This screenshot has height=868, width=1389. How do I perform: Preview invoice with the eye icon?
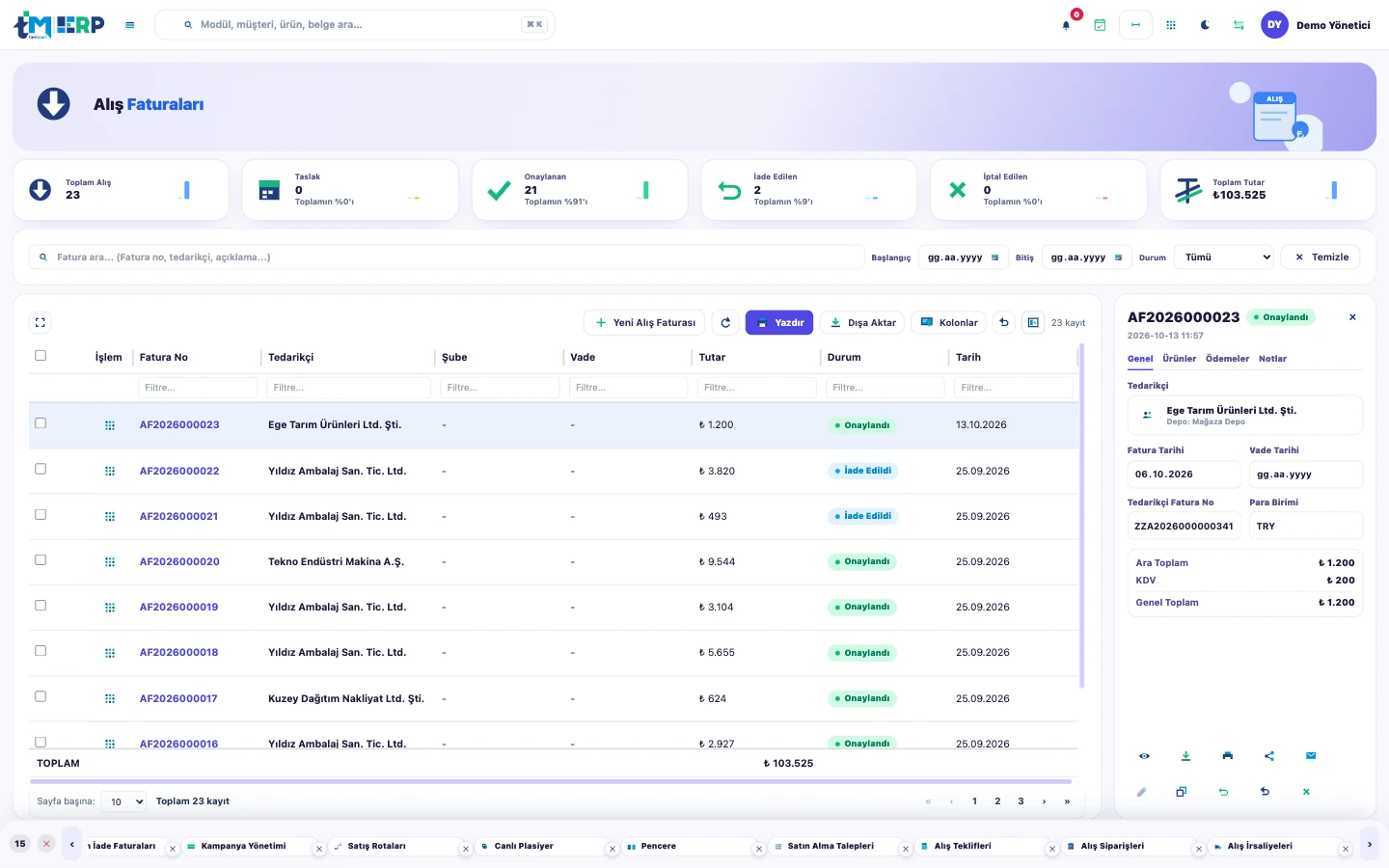tap(1144, 756)
